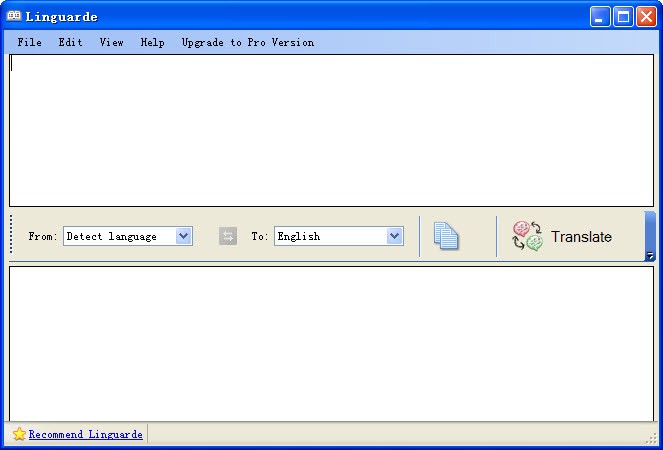Click the copy translation icon
The height and width of the screenshot is (450, 663).
click(446, 236)
